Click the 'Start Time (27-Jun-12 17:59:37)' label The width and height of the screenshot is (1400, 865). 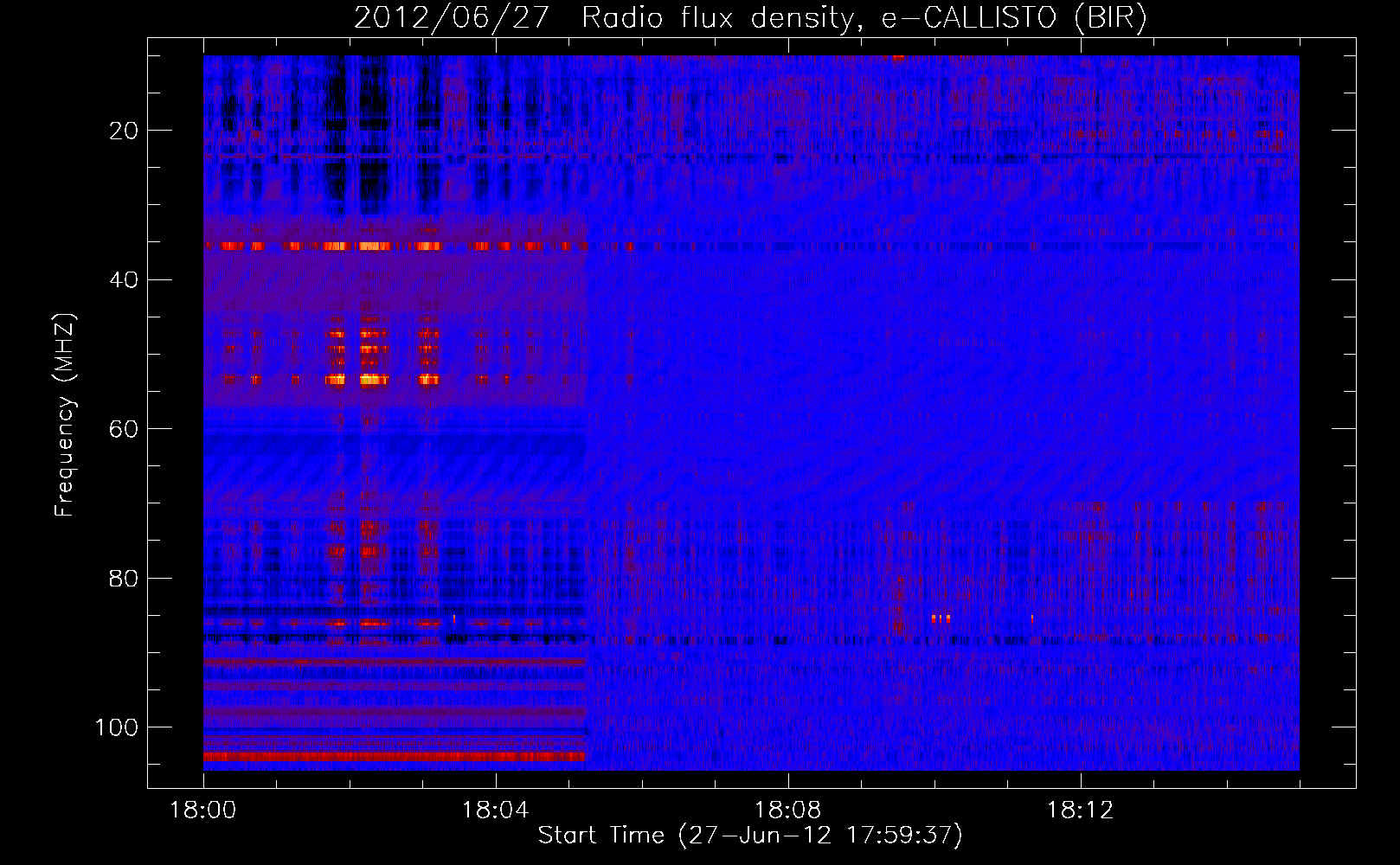[750, 836]
